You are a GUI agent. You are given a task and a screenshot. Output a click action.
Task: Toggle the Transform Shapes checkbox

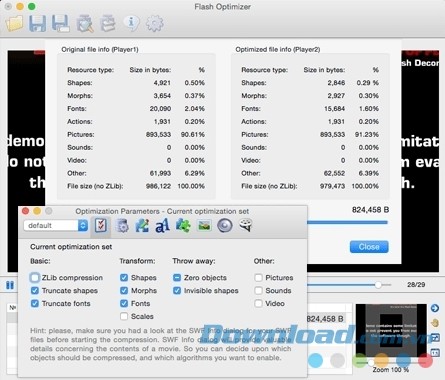124,278
